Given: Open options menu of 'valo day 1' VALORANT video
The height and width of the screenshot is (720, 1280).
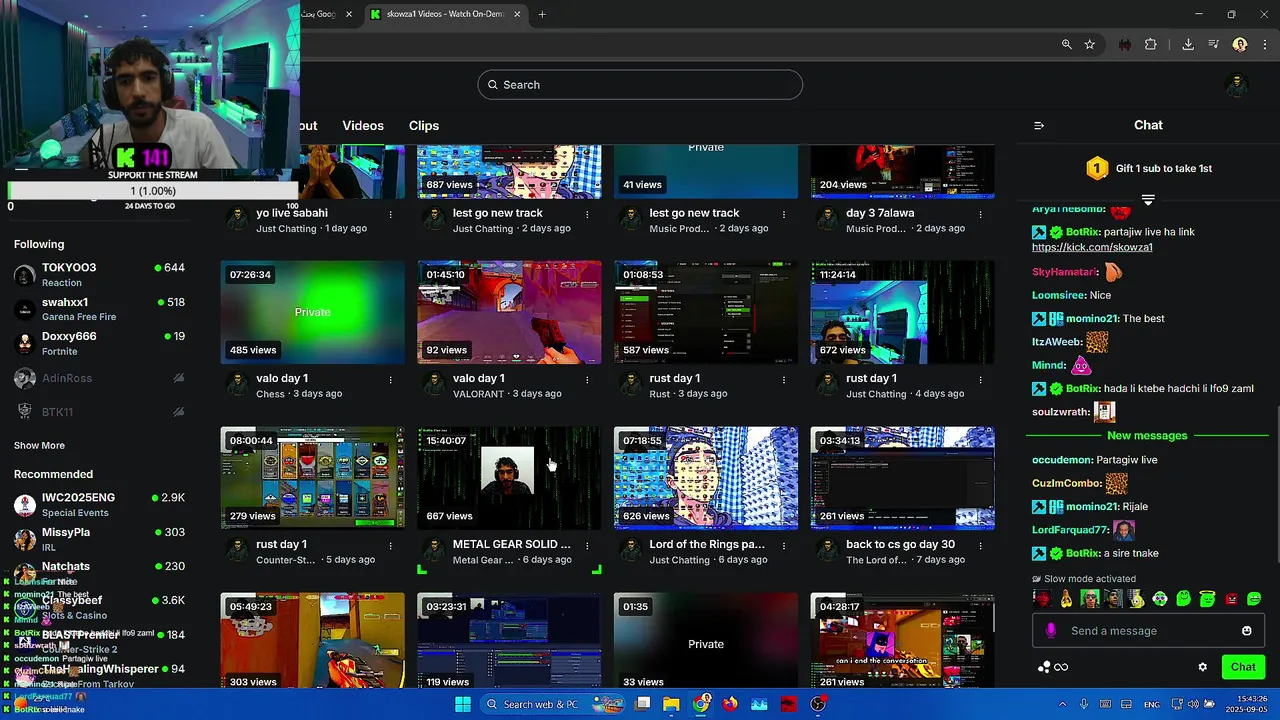Looking at the screenshot, I should point(587,380).
